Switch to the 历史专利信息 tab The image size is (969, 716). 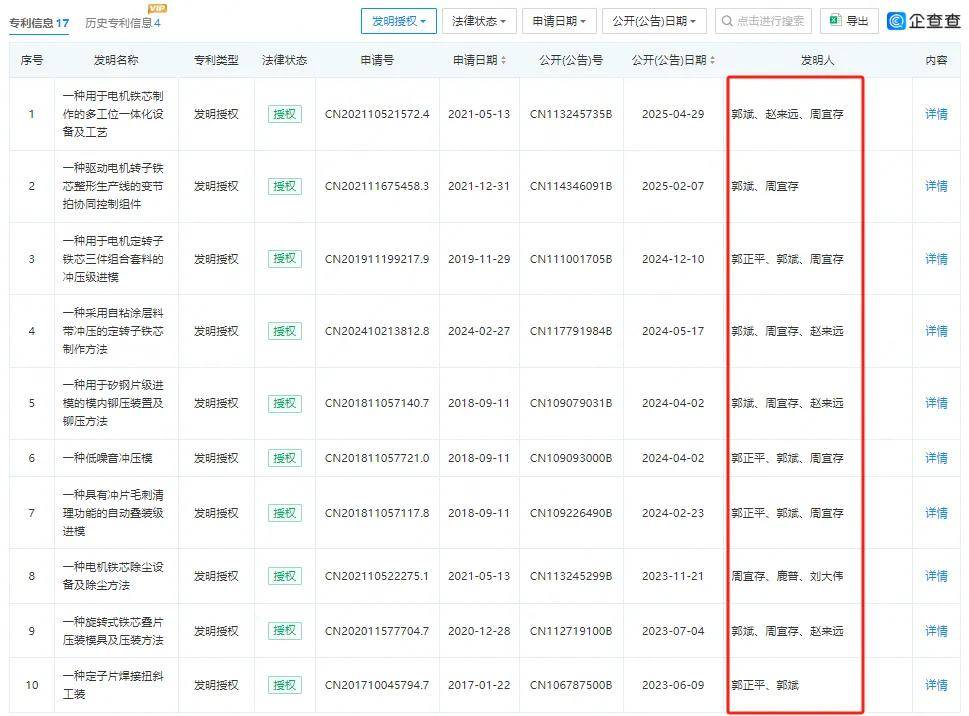pyautogui.click(x=122, y=23)
